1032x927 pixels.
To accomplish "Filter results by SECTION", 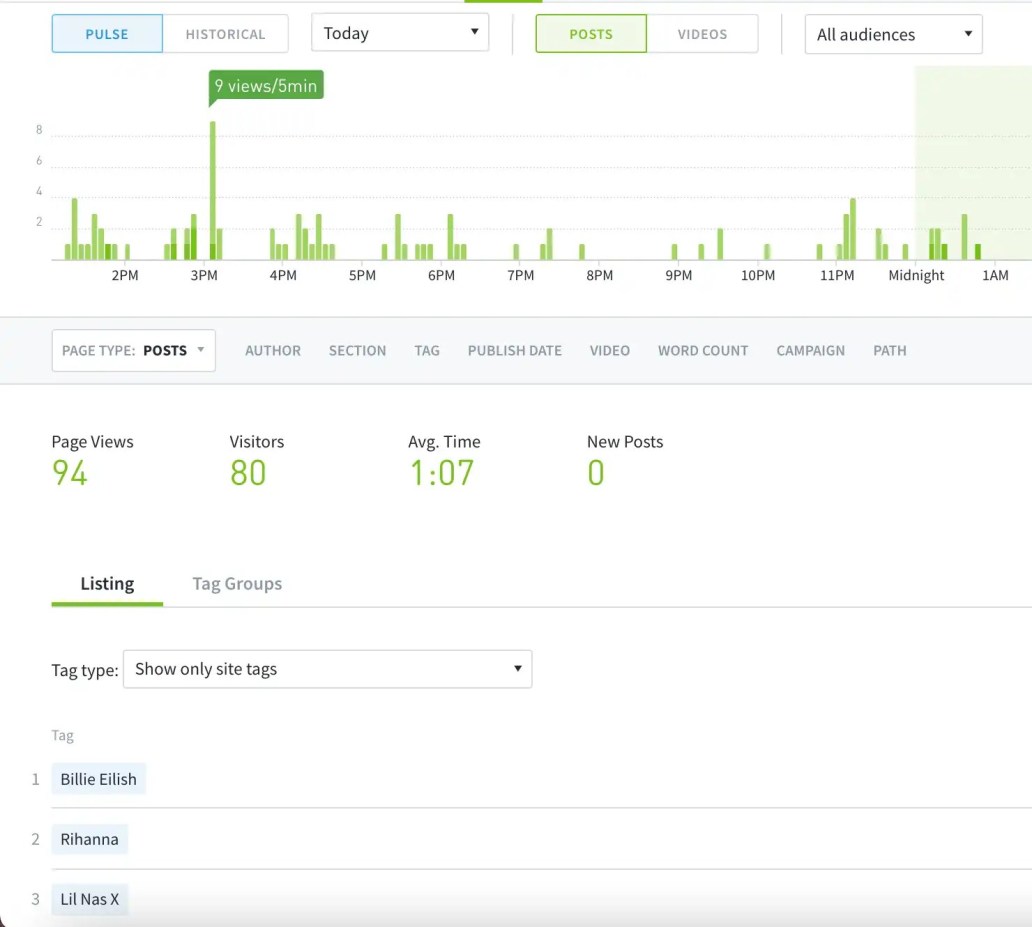I will click(x=357, y=350).
